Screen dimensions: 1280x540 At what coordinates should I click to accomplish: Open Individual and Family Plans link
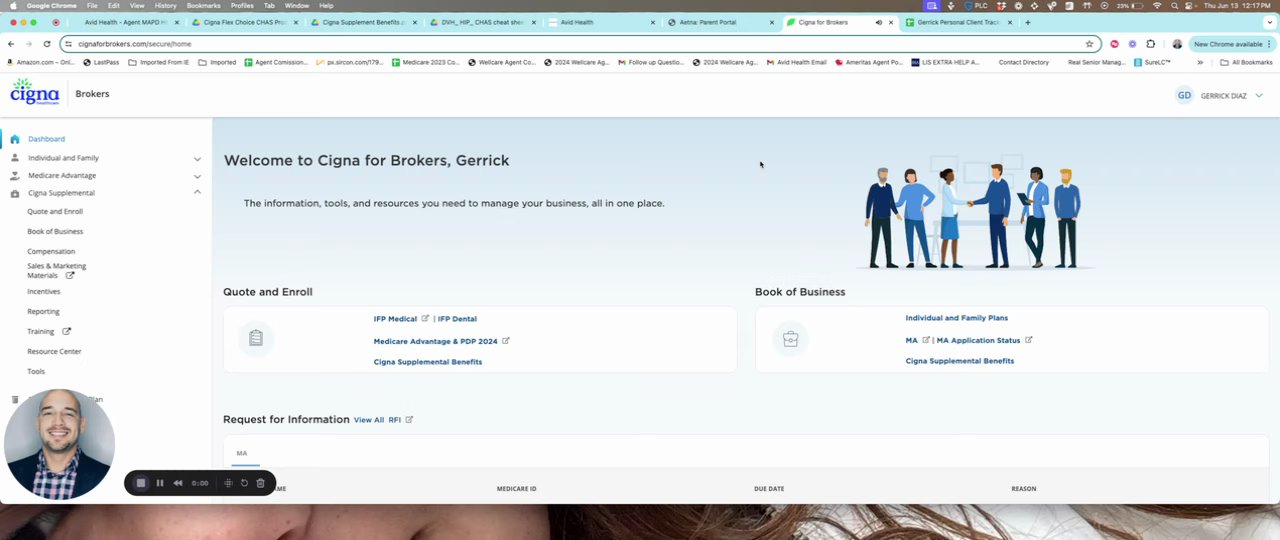click(957, 318)
